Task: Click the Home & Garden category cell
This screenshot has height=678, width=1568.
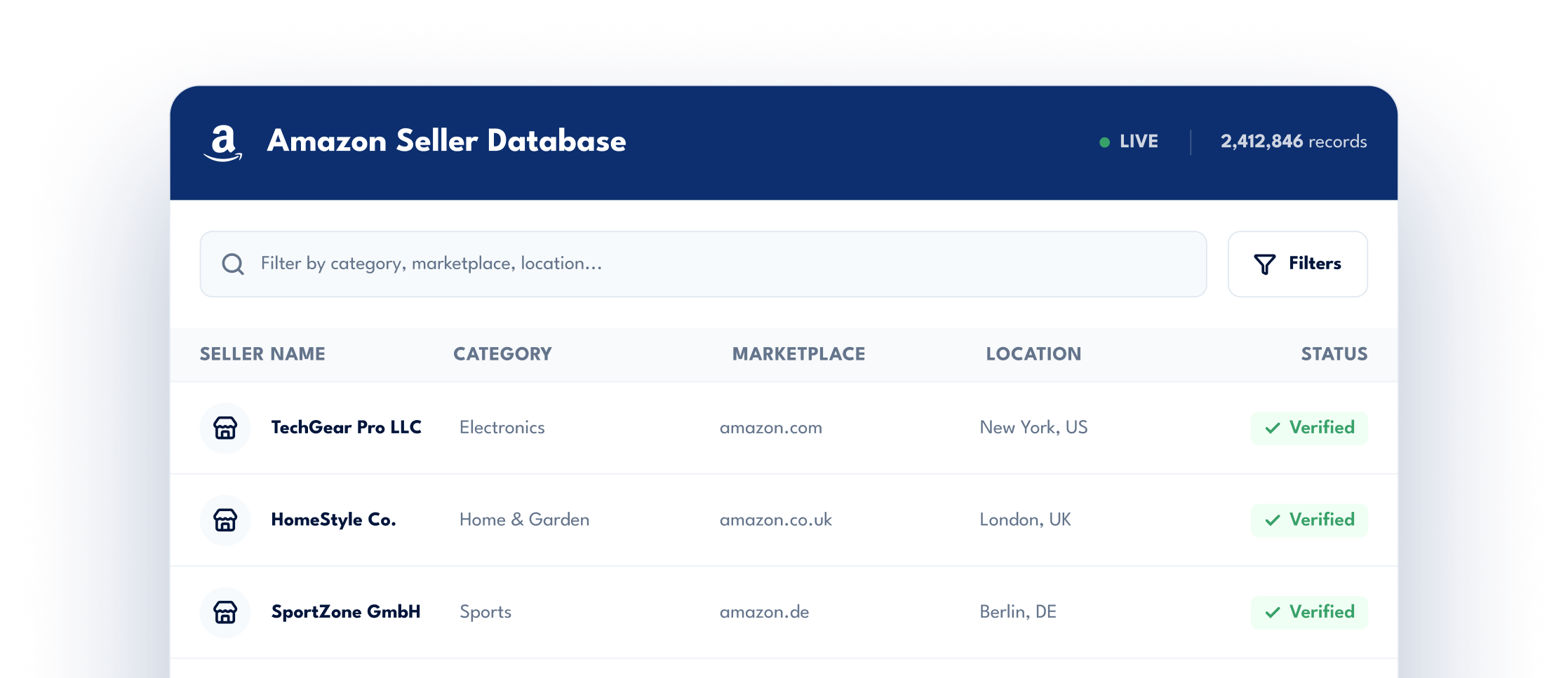Action: coord(524,520)
